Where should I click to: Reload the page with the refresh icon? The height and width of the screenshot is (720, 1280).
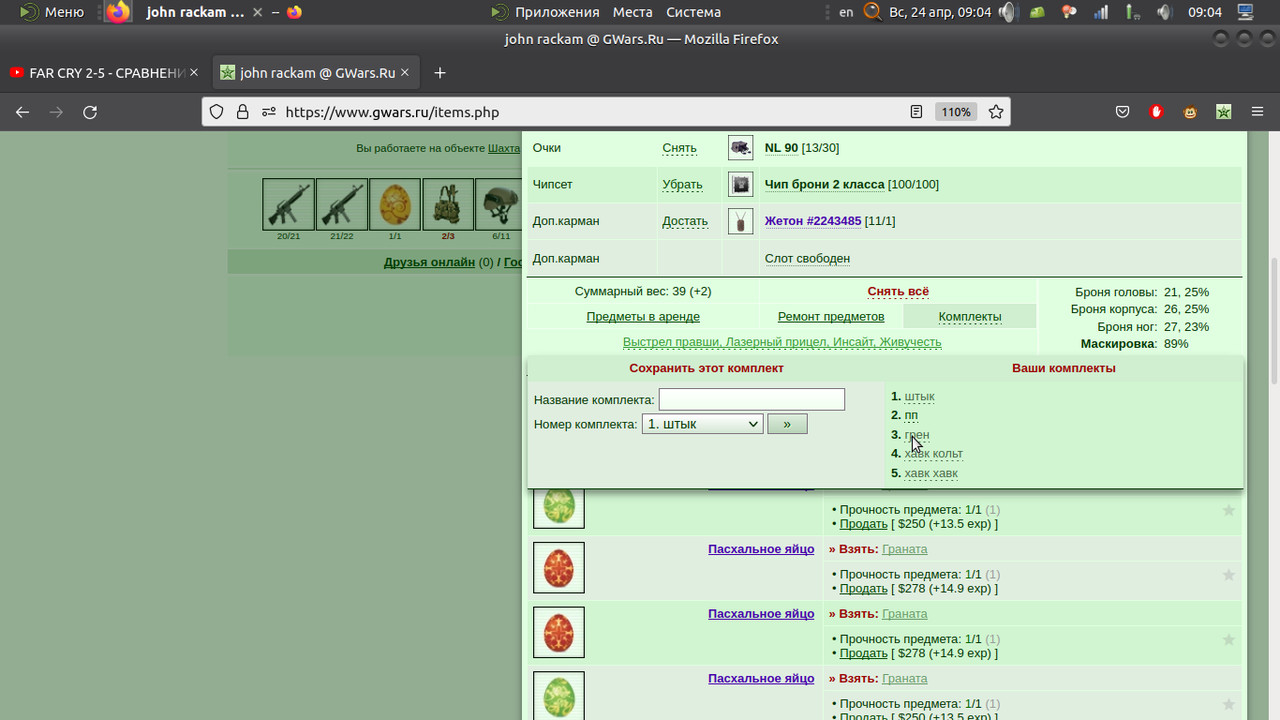[90, 112]
